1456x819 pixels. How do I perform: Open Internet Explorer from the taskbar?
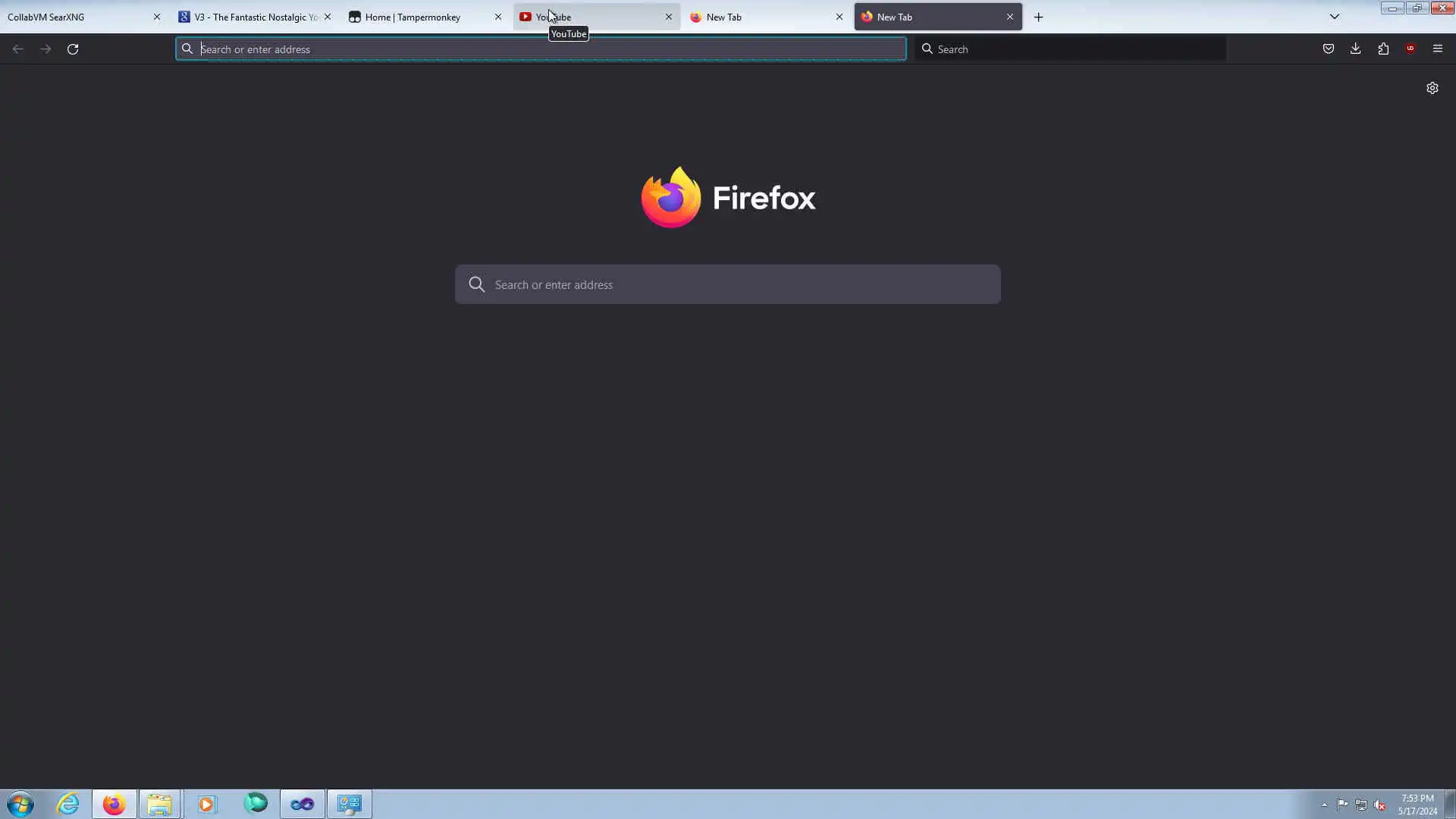click(x=68, y=804)
